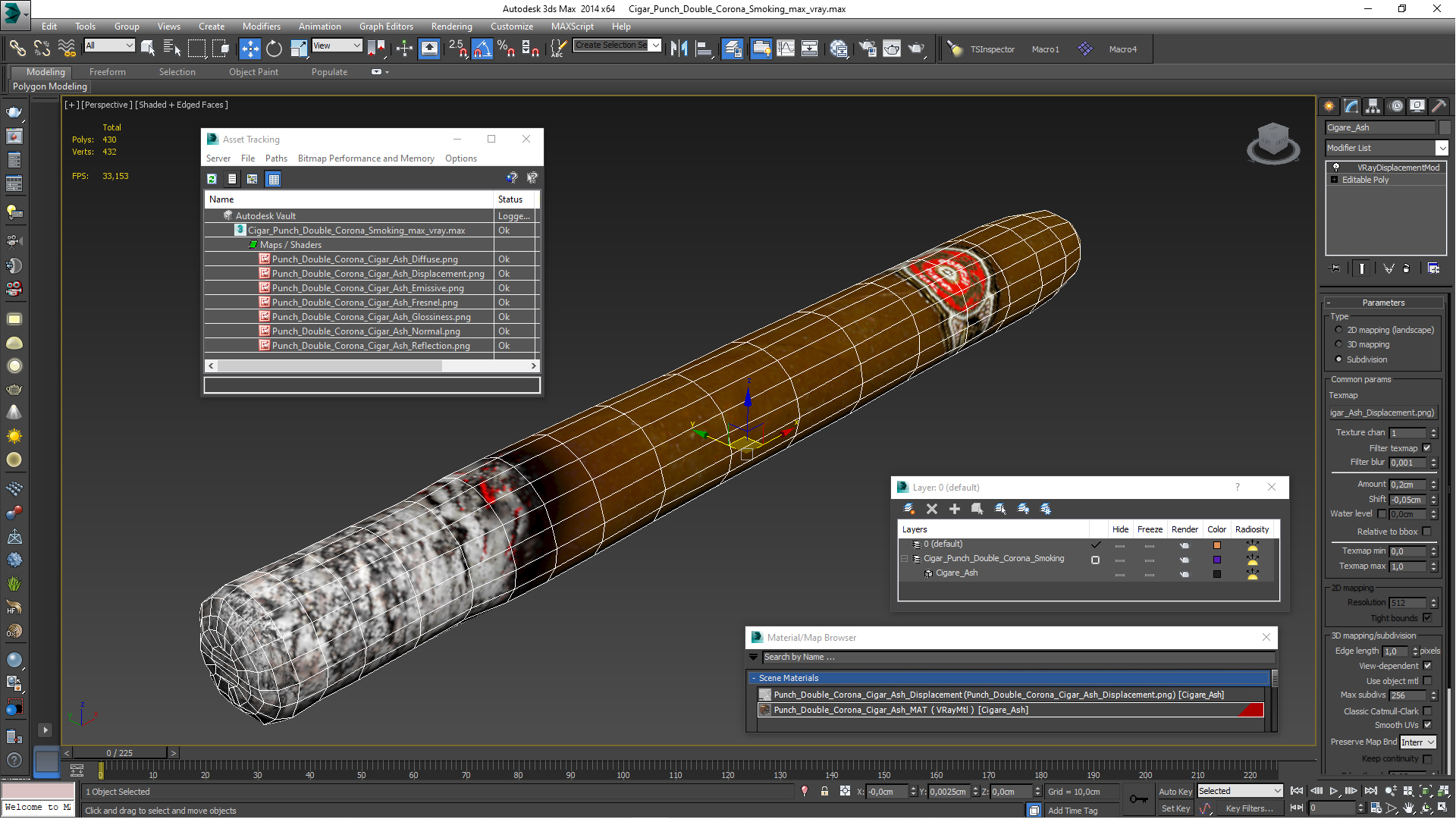Click the time slider 0 / 225
Image resolution: width=1456 pixels, height=819 pixels.
point(120,753)
